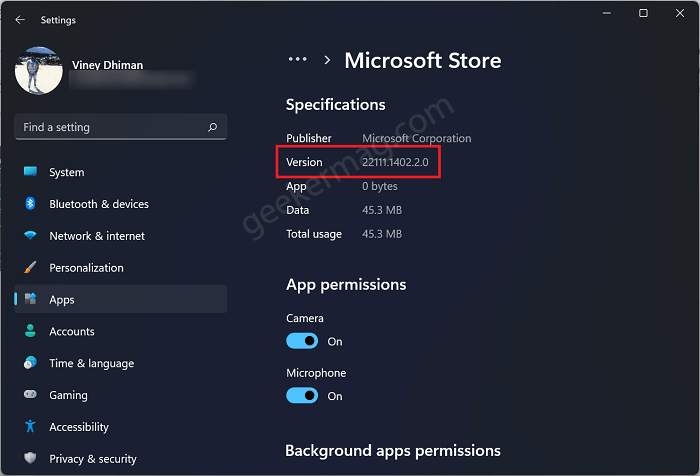This screenshot has width=700, height=476.
Task: Click the Microsoft Store page title
Action: 423,60
